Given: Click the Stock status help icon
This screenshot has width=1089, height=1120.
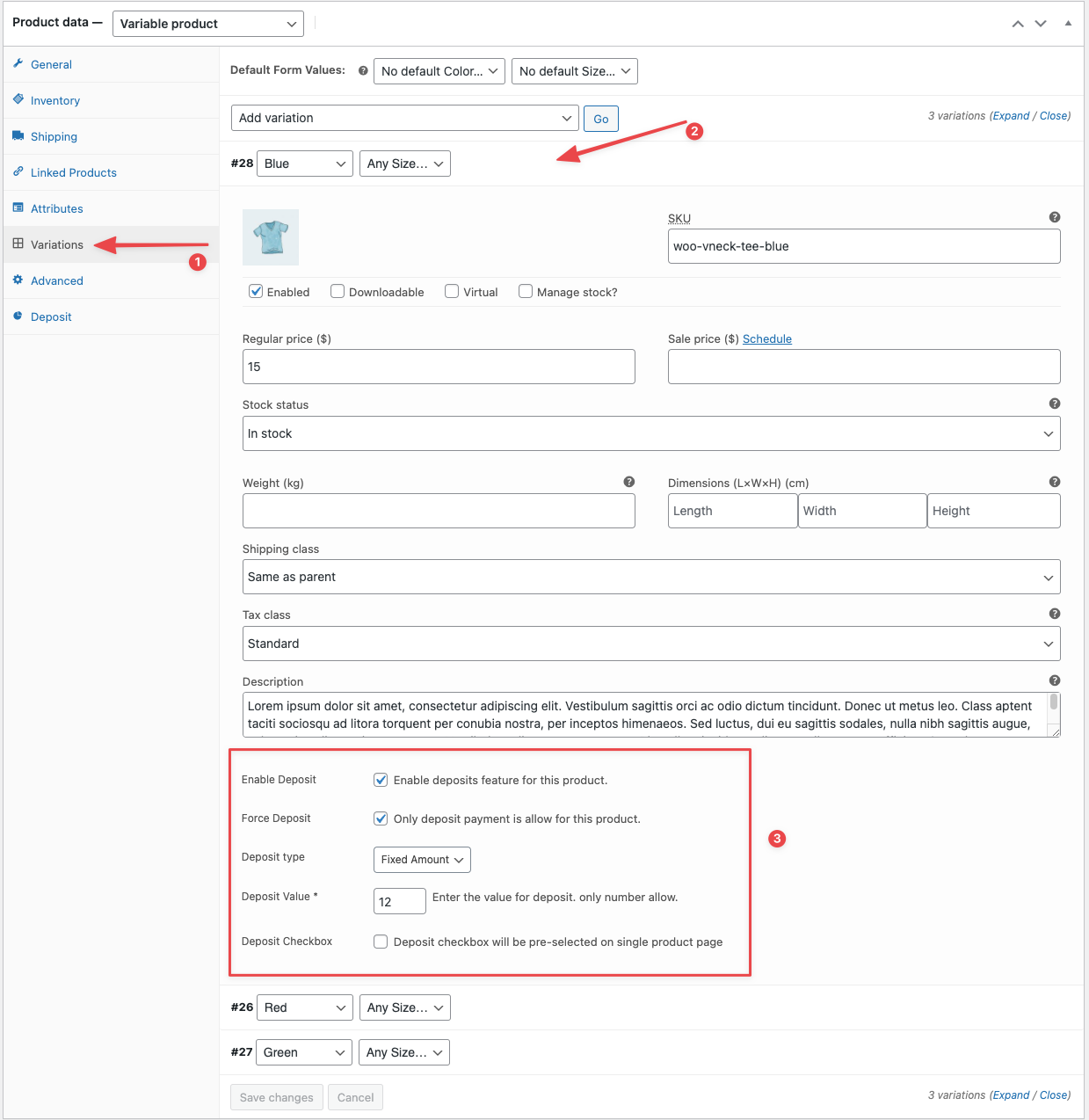Looking at the screenshot, I should (1054, 404).
